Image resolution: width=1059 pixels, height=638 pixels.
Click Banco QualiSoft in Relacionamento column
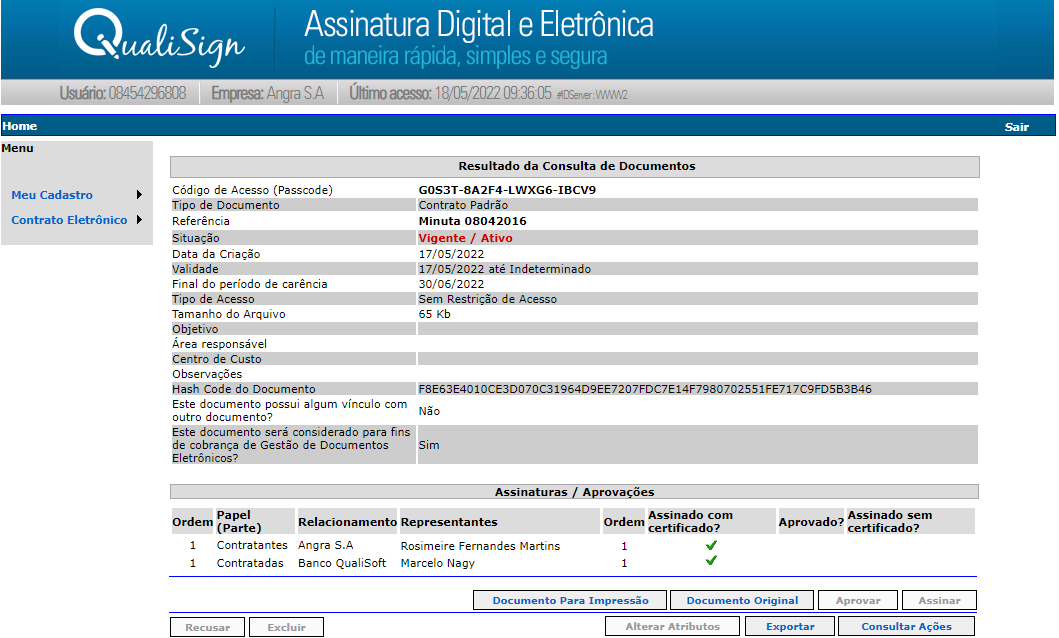(342, 563)
